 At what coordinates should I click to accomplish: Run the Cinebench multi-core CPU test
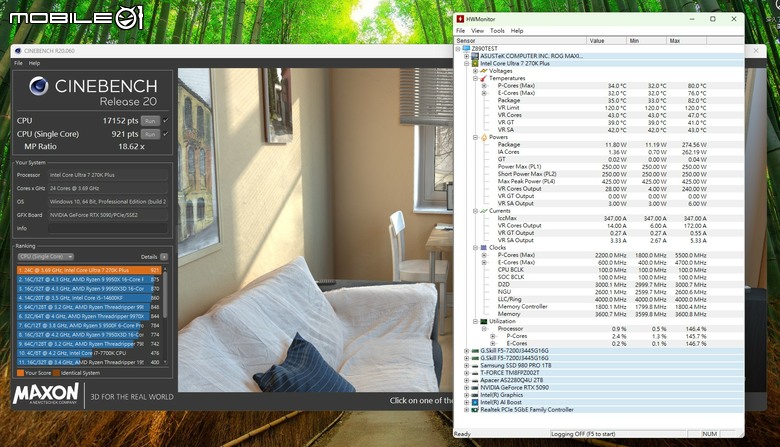click(150, 121)
